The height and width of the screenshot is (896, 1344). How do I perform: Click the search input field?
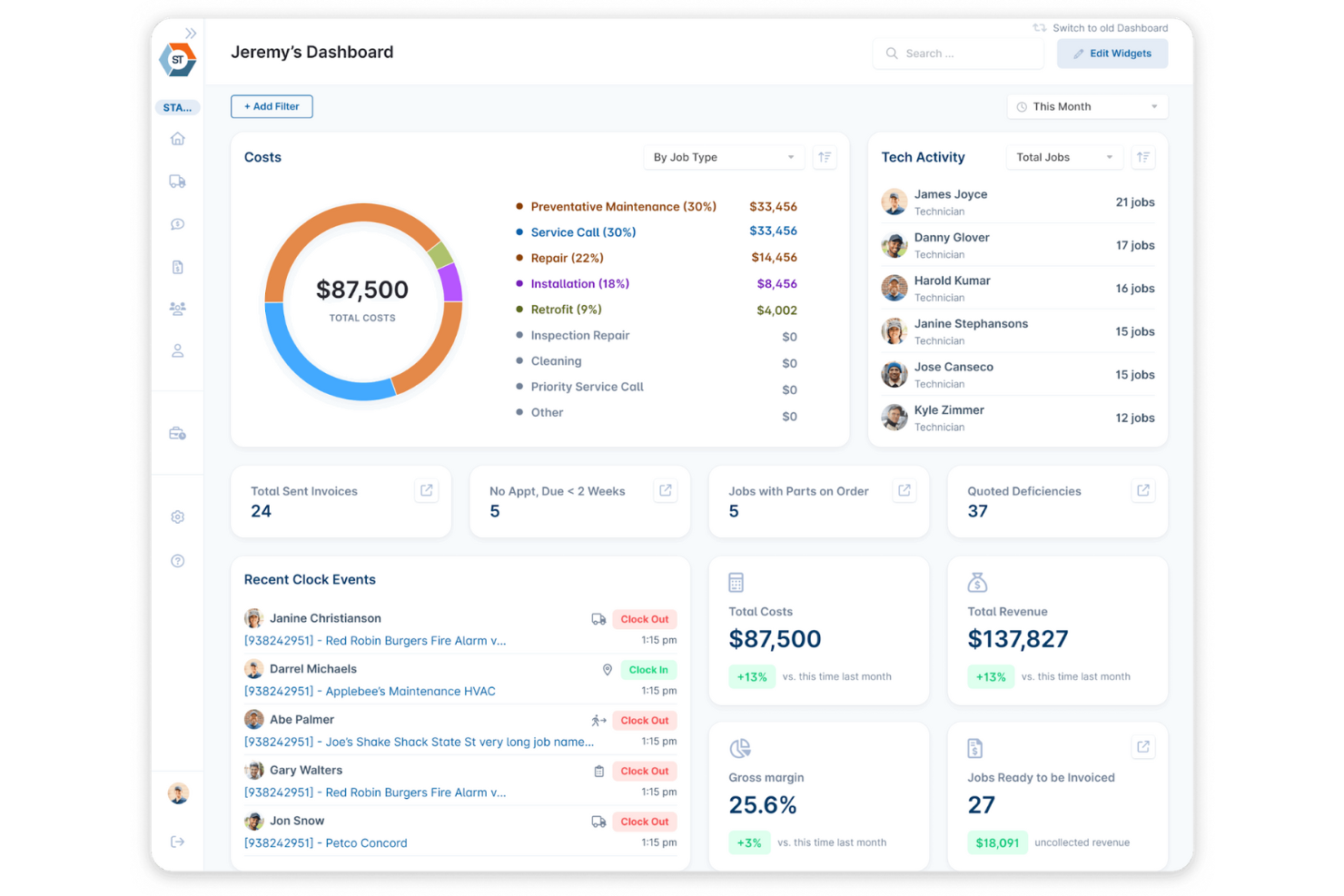pyautogui.click(x=958, y=53)
